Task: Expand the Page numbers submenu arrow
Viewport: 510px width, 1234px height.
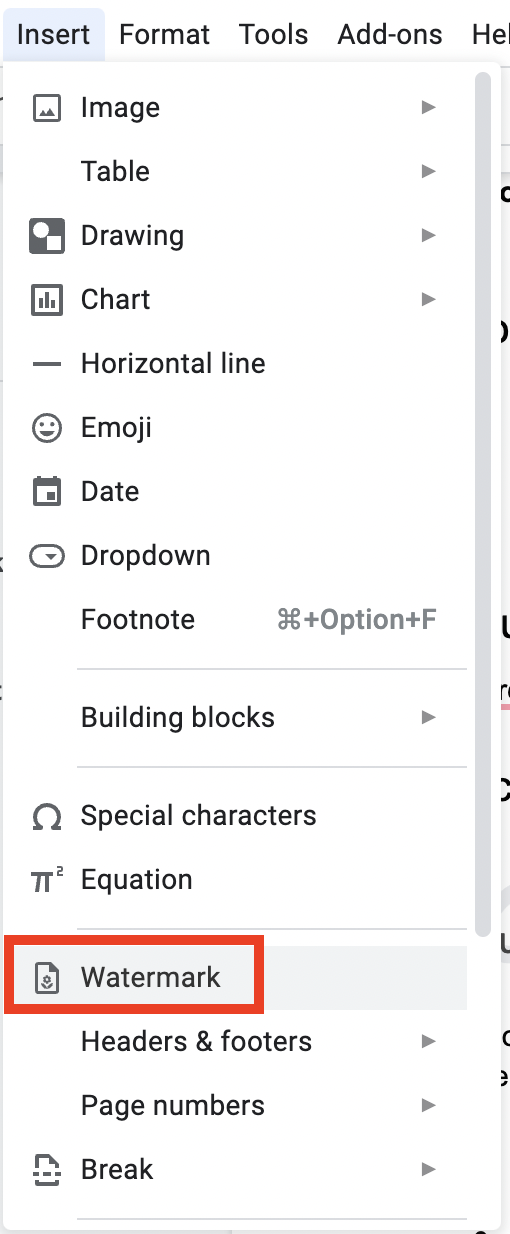Action: tap(429, 1106)
